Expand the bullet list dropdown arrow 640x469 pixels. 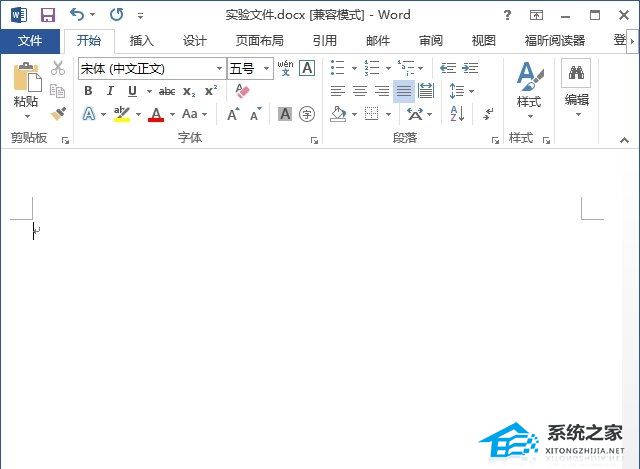tap(354, 68)
